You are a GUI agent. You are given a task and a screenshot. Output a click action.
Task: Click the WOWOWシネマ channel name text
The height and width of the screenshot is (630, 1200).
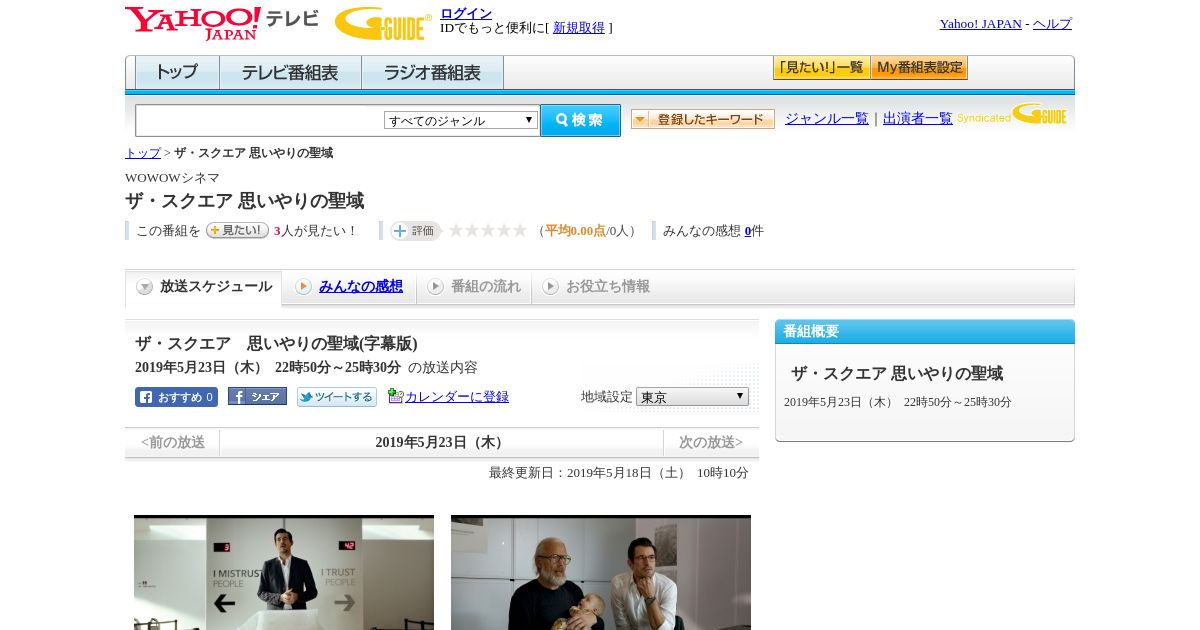point(172,178)
